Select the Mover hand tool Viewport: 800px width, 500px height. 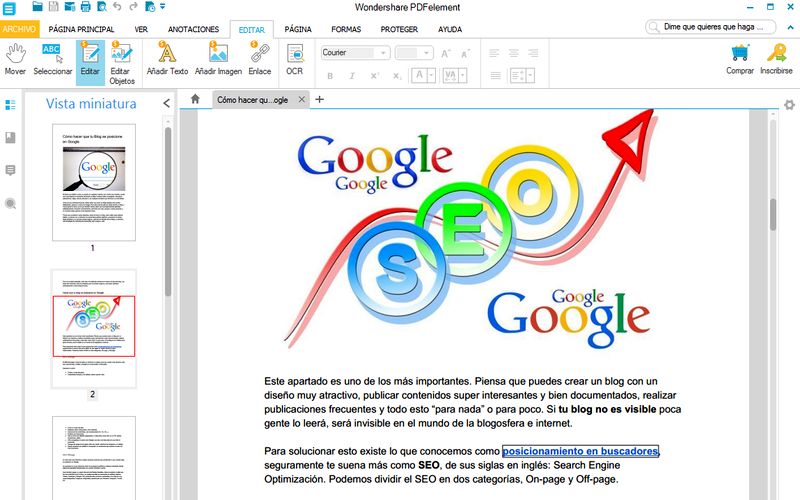coord(15,60)
